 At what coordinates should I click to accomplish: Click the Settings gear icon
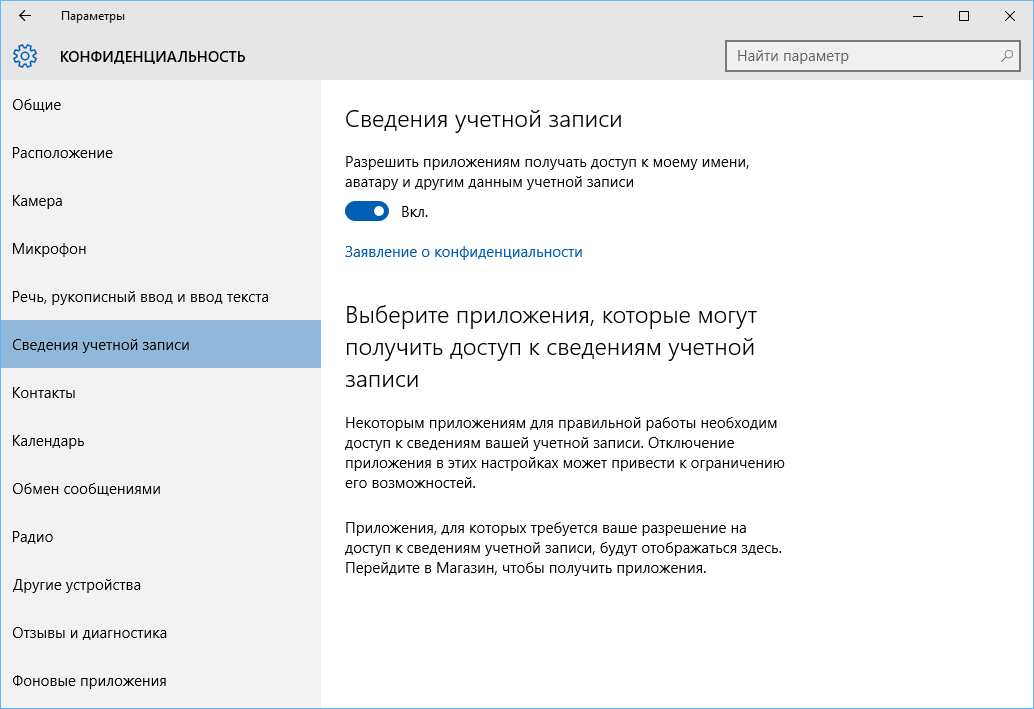pyautogui.click(x=25, y=56)
